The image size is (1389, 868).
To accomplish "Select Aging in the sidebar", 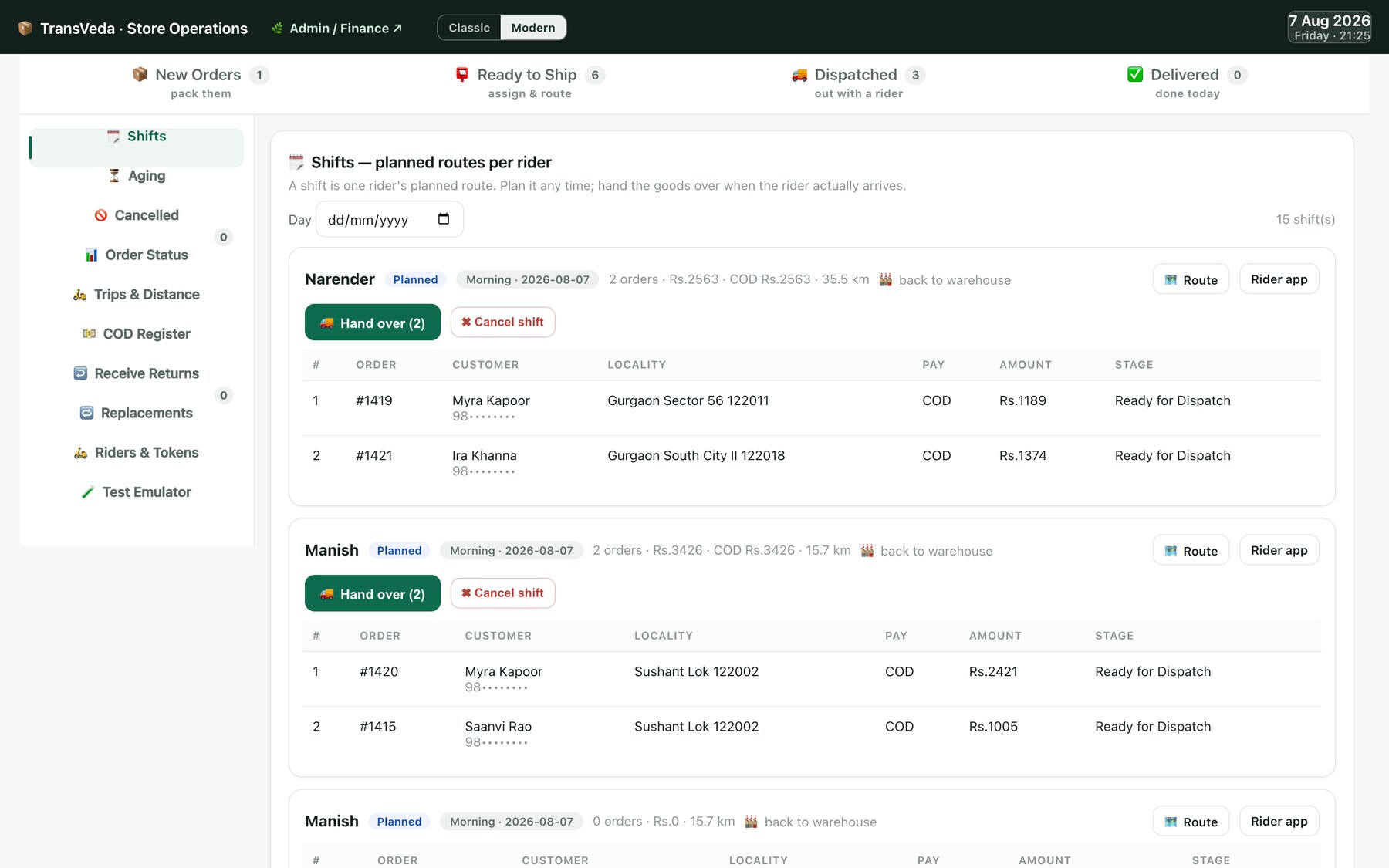I will click(137, 176).
